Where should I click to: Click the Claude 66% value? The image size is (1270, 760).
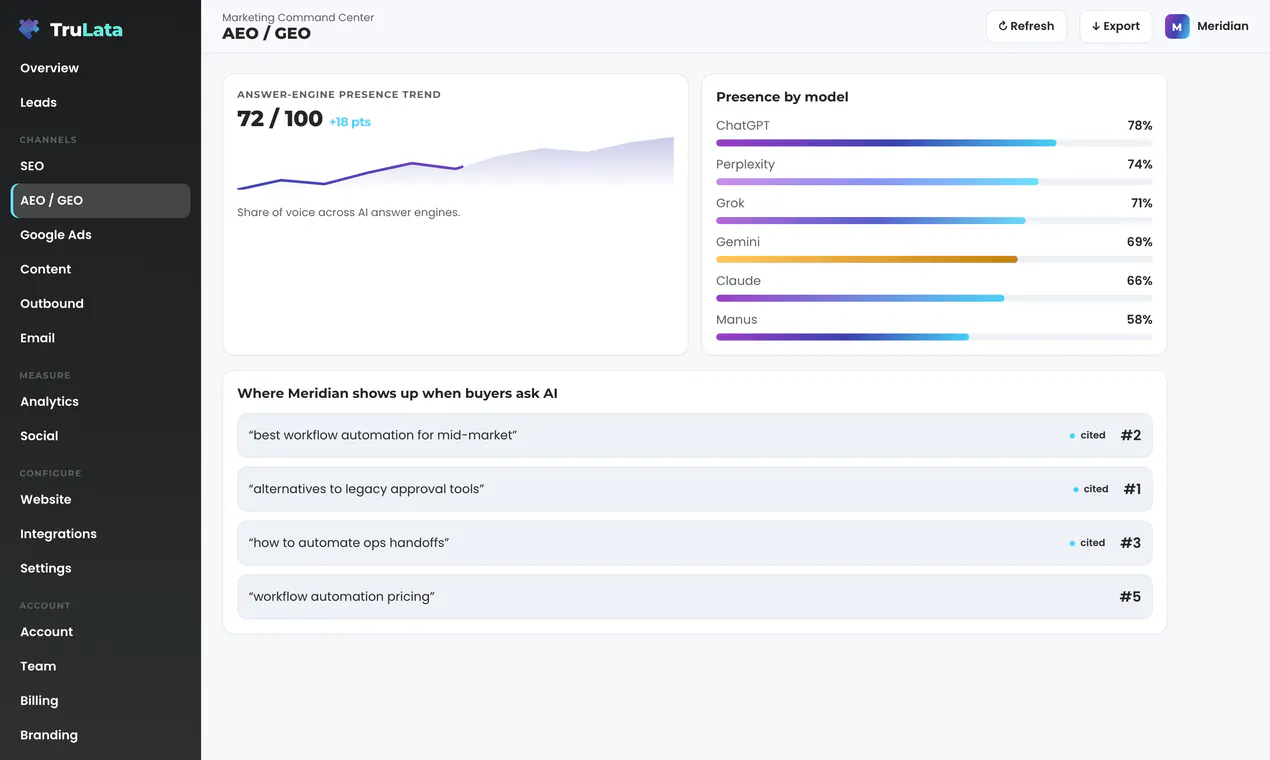[1139, 281]
